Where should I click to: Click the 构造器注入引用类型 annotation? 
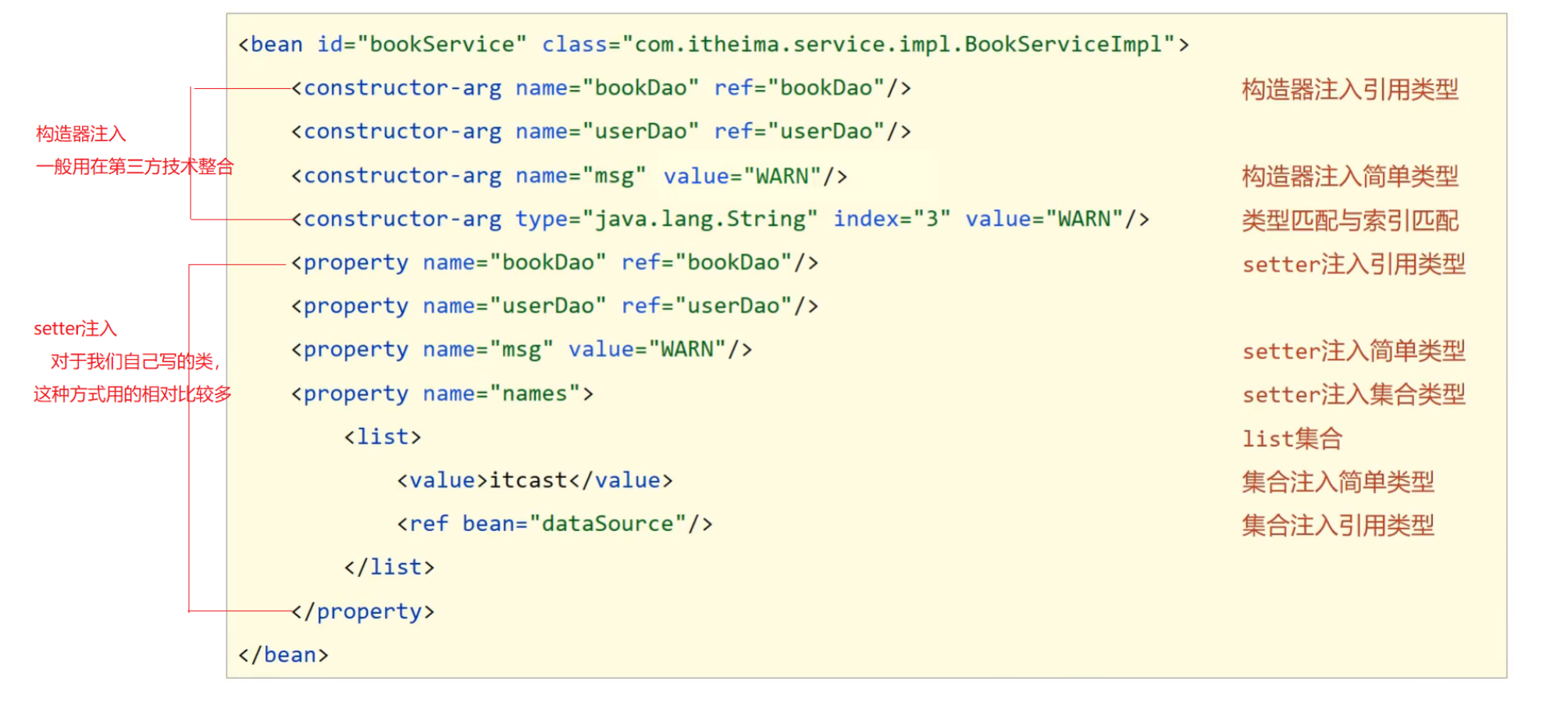pyautogui.click(x=1350, y=90)
